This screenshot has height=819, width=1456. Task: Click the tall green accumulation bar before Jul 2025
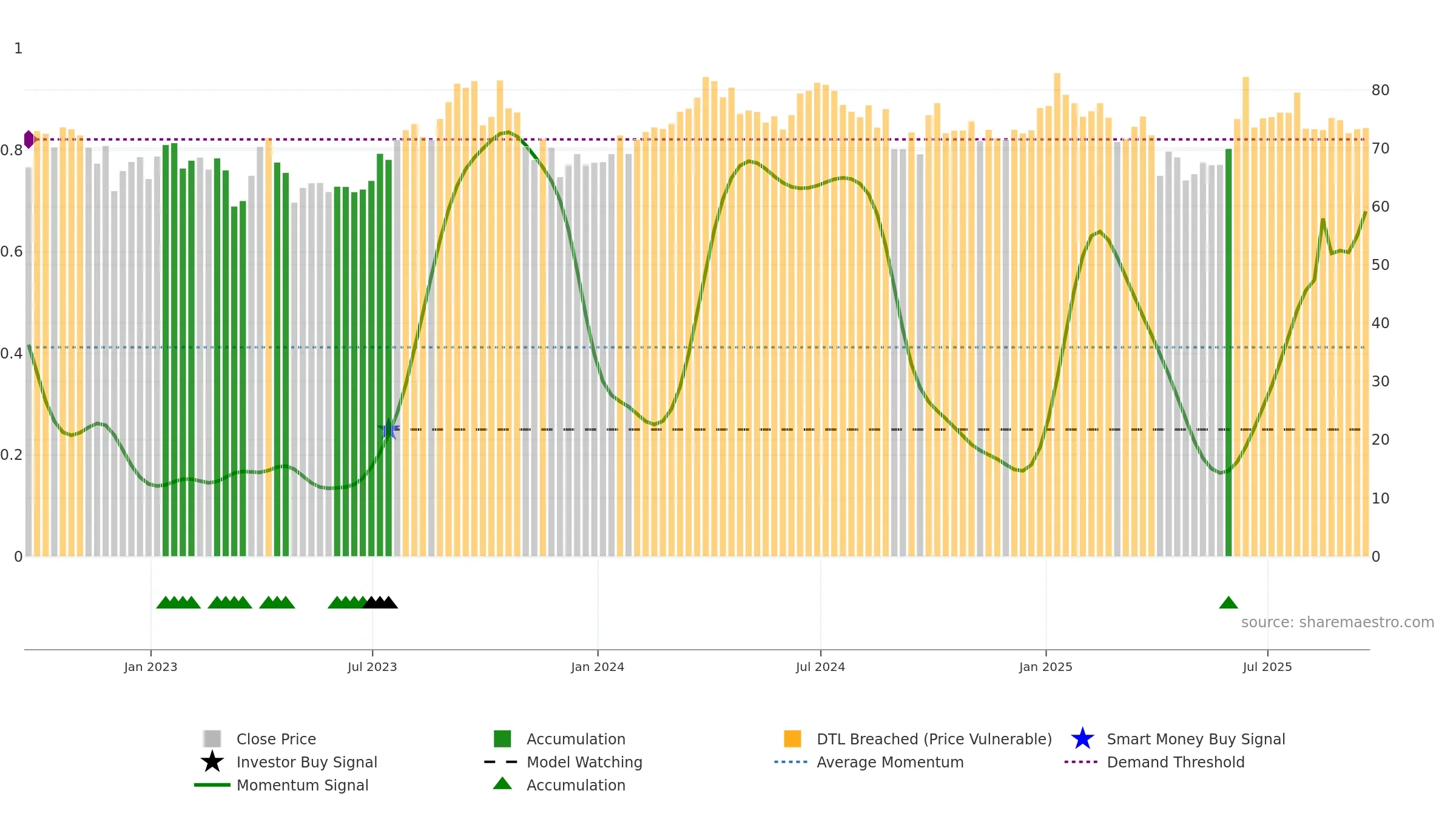(x=1228, y=352)
